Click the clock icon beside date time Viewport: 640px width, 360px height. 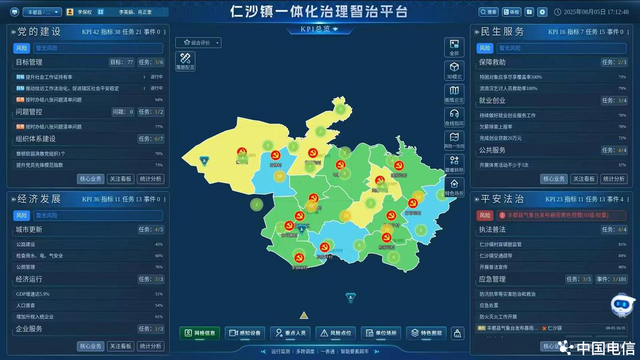pos(557,12)
